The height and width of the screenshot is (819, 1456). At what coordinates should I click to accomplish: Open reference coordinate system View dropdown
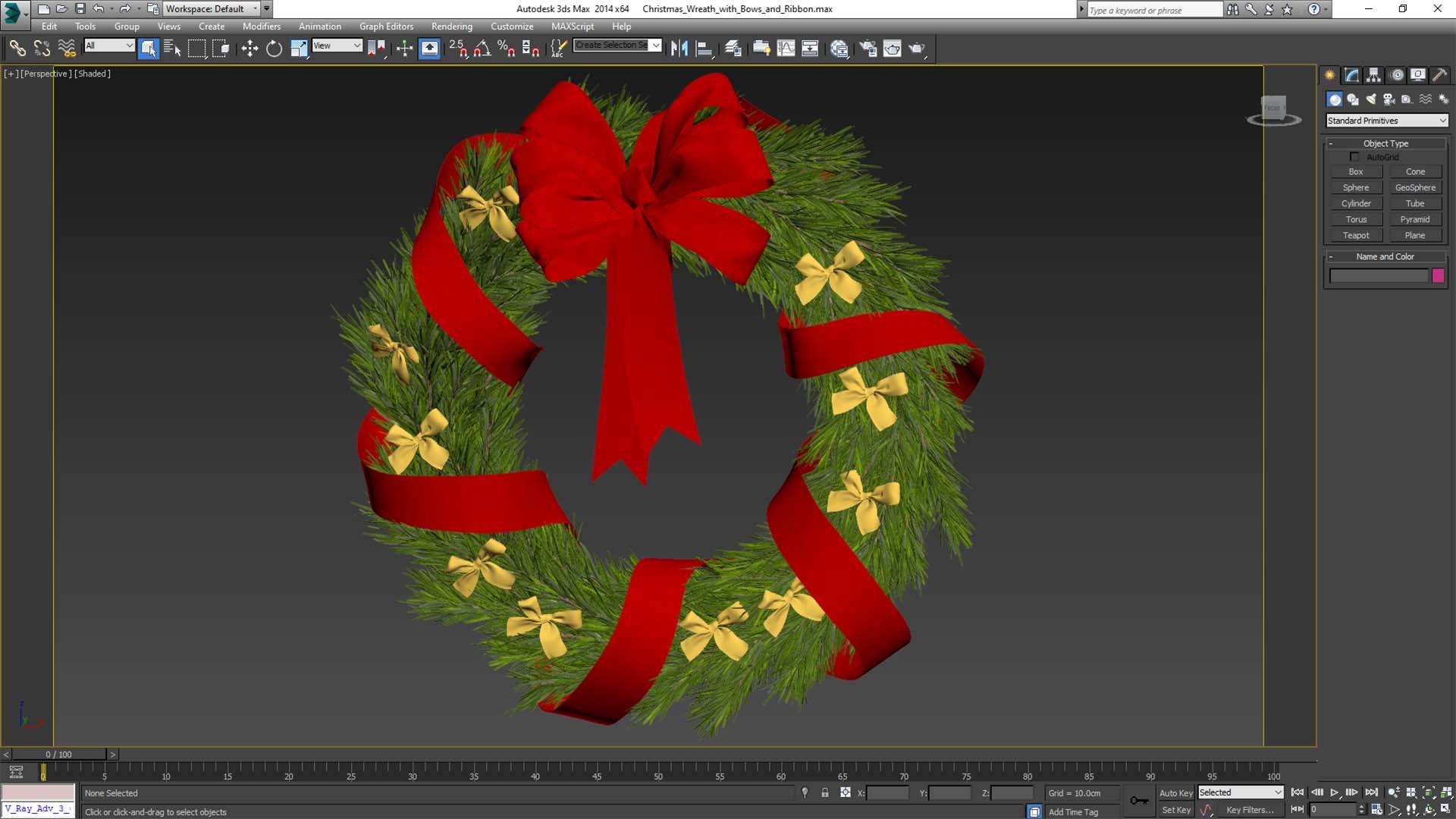coord(337,45)
